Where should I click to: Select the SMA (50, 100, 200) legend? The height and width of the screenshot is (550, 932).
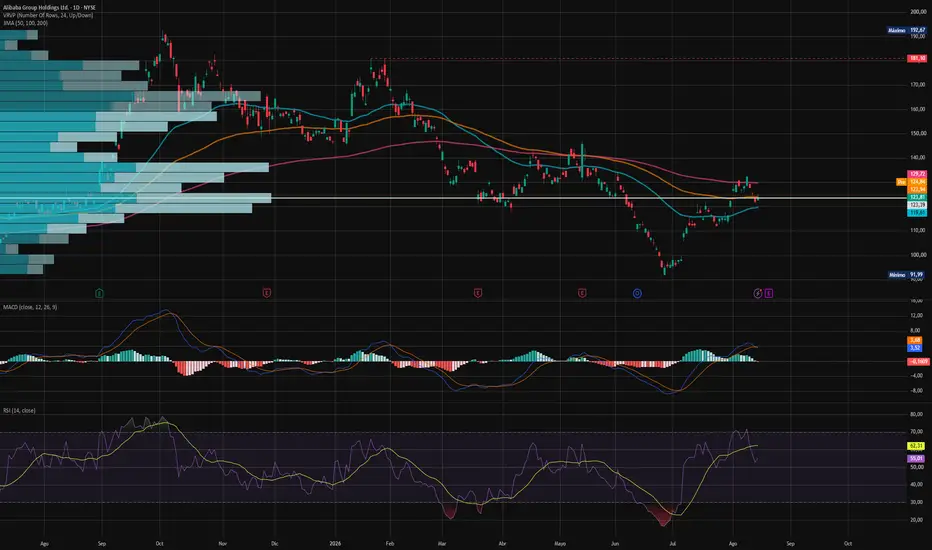pos(26,23)
